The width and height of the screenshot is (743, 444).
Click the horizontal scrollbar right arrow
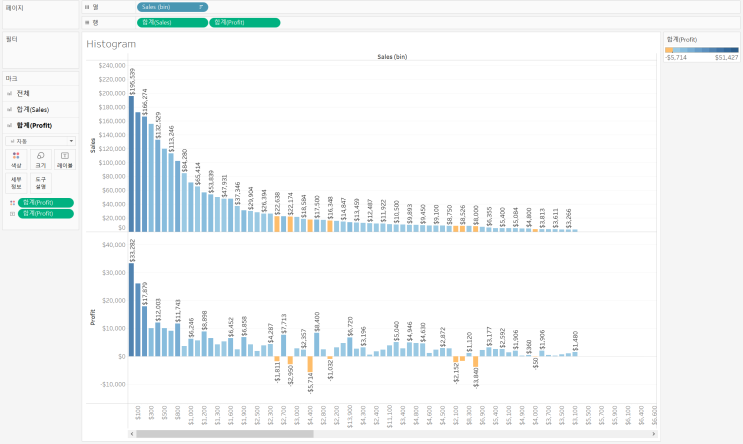(x=653, y=434)
